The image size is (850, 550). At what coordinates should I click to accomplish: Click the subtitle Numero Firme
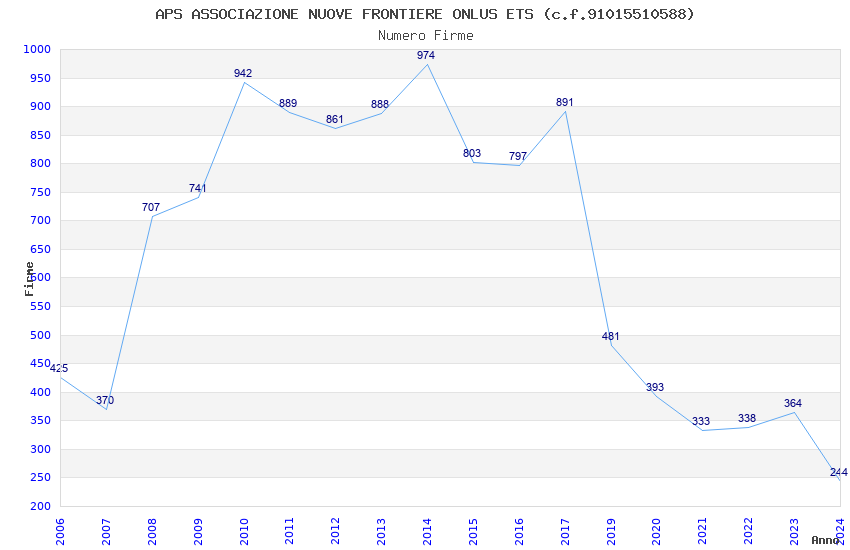426,36
